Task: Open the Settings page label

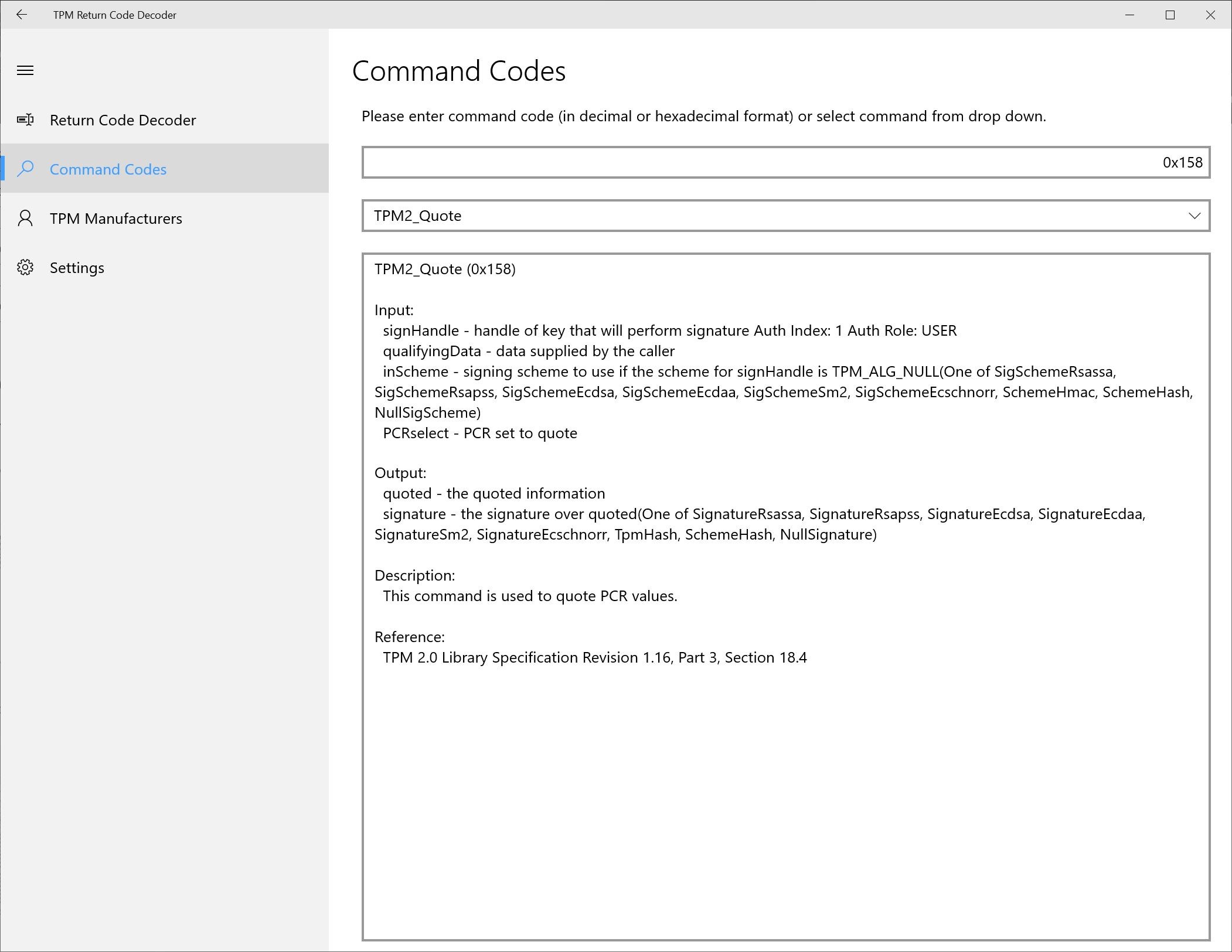Action: [x=77, y=268]
